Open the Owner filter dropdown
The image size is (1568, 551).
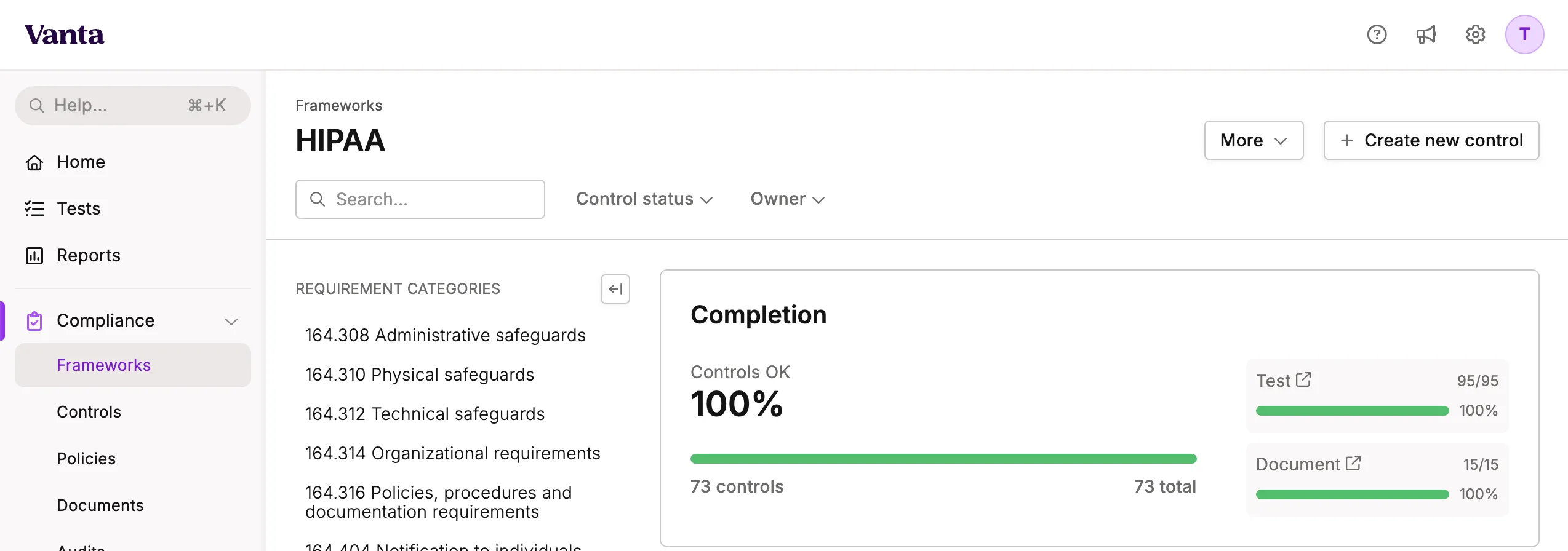[x=787, y=199]
